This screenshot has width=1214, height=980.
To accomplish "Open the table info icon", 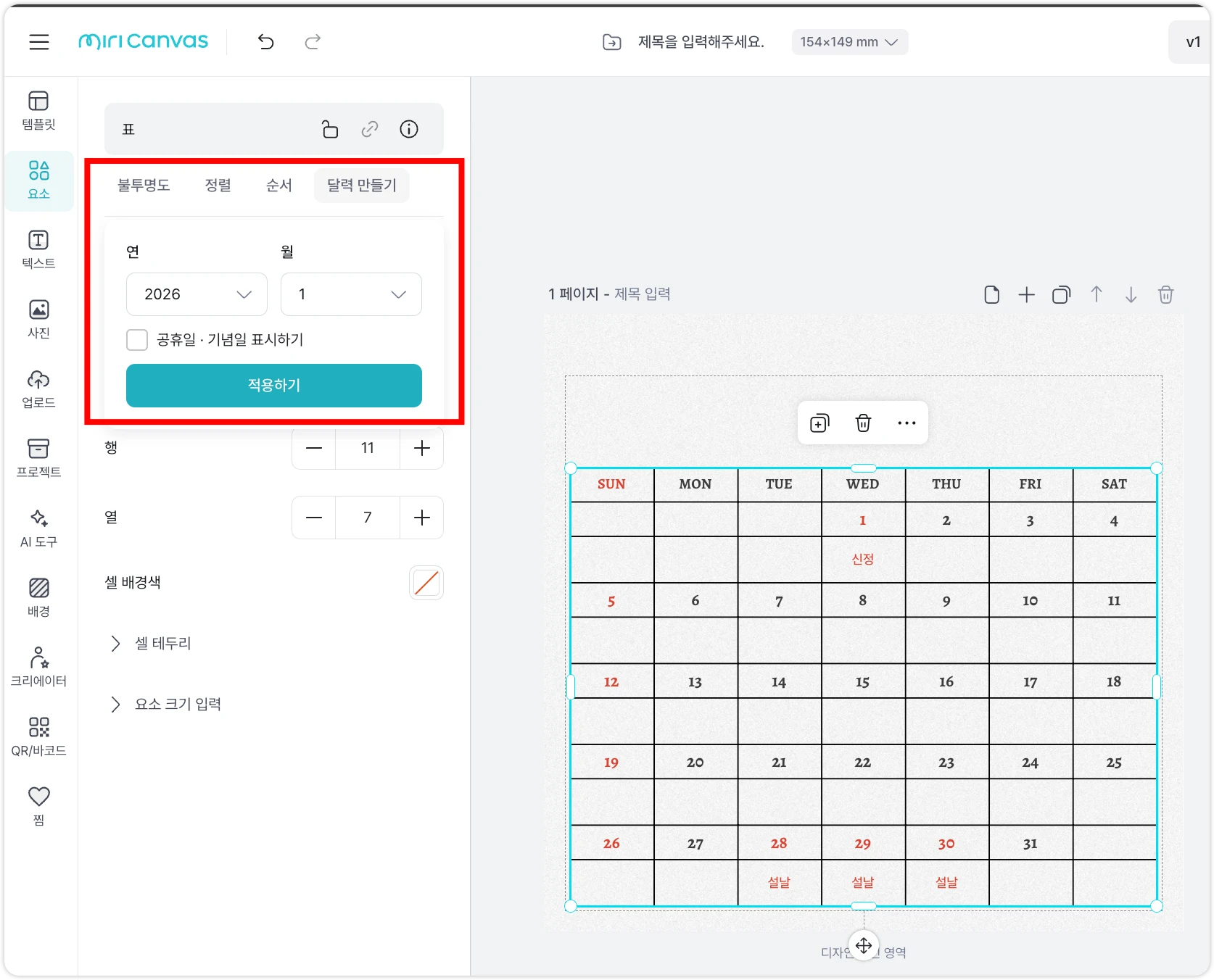I will pos(409,129).
